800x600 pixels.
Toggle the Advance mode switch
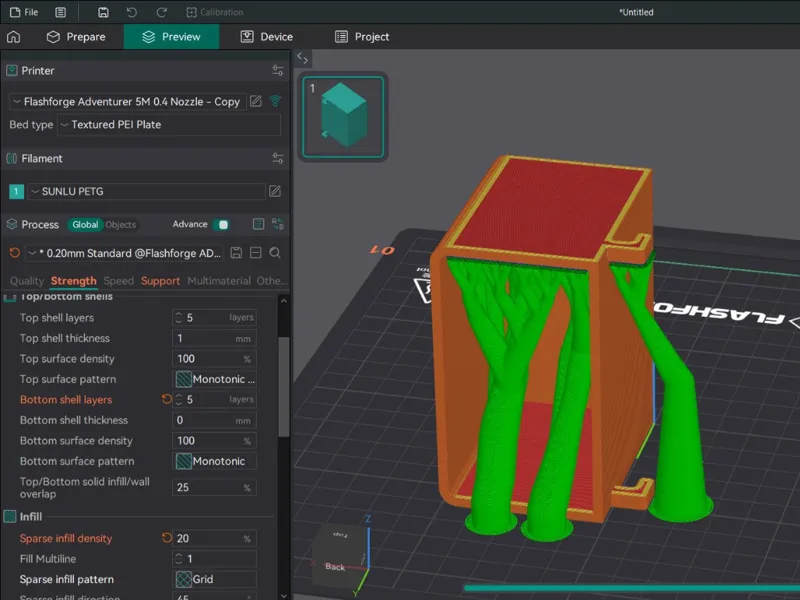(x=223, y=224)
